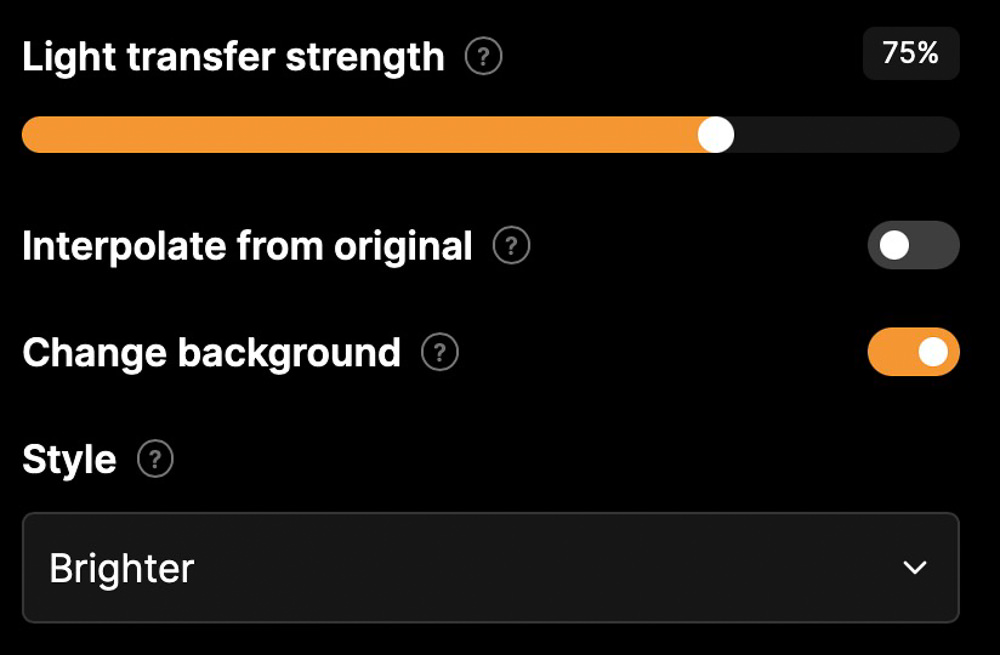Click the question mark icon next to Style

click(155, 459)
